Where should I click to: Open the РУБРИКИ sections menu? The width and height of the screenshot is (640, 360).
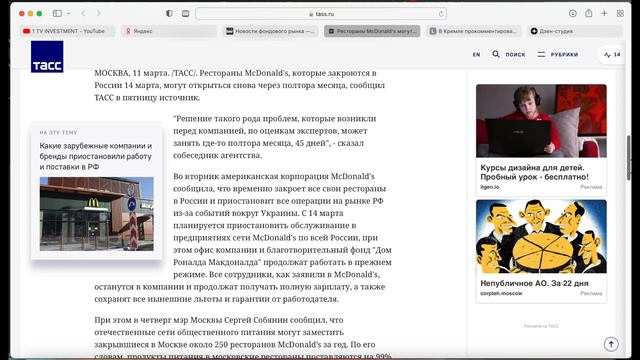[x=564, y=55]
